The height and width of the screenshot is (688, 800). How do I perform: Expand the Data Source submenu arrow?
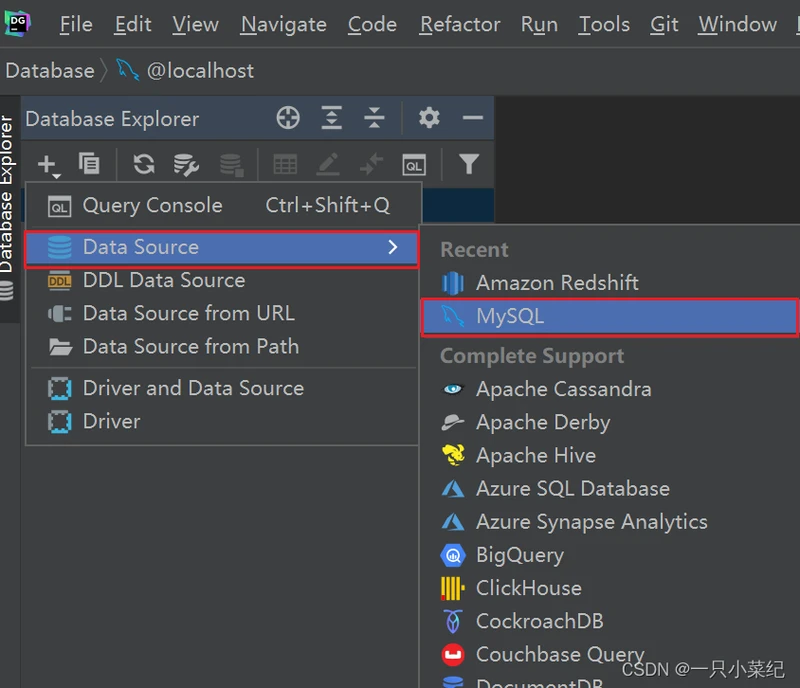(393, 247)
